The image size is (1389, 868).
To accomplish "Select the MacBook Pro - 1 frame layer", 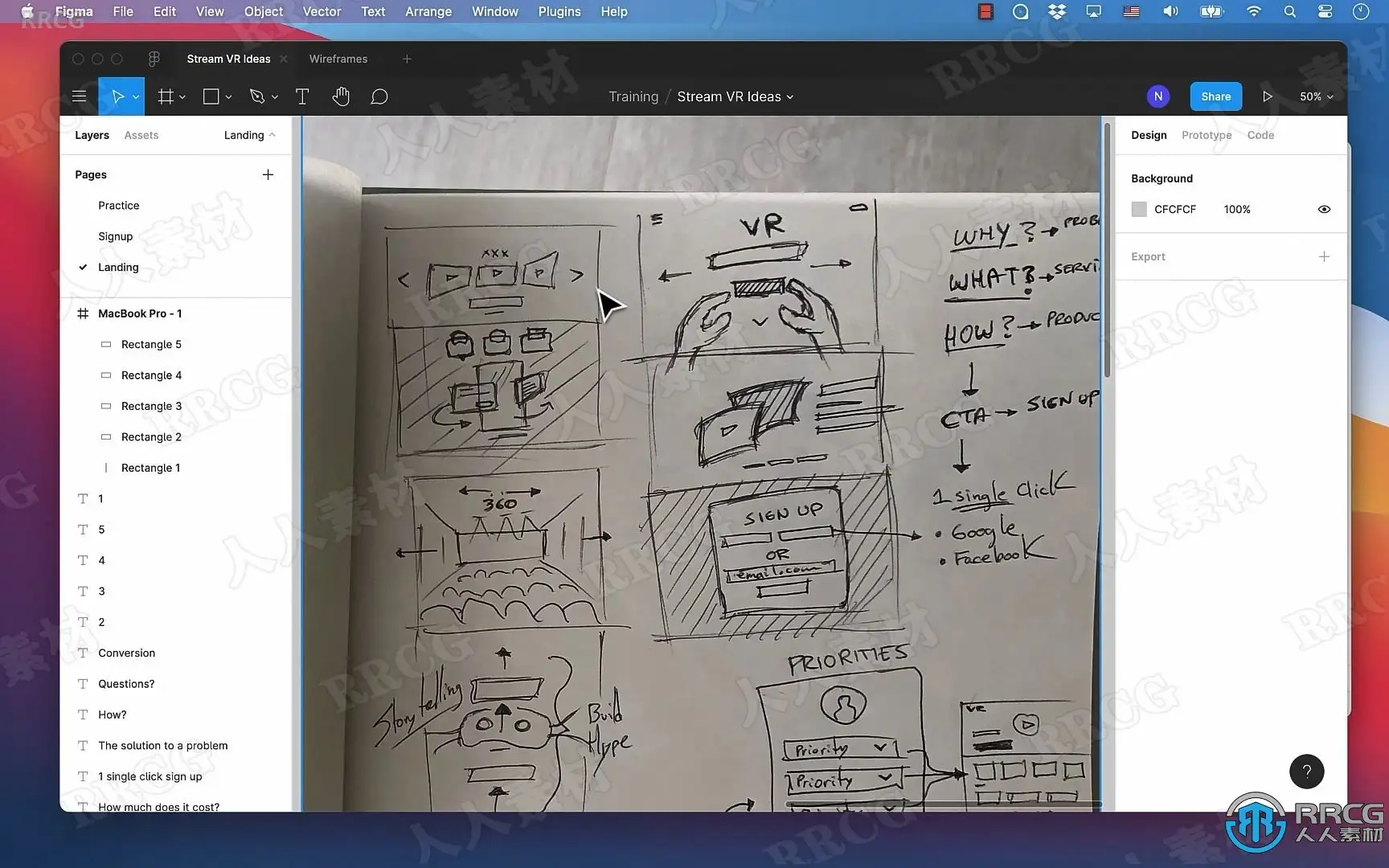I will point(140,313).
